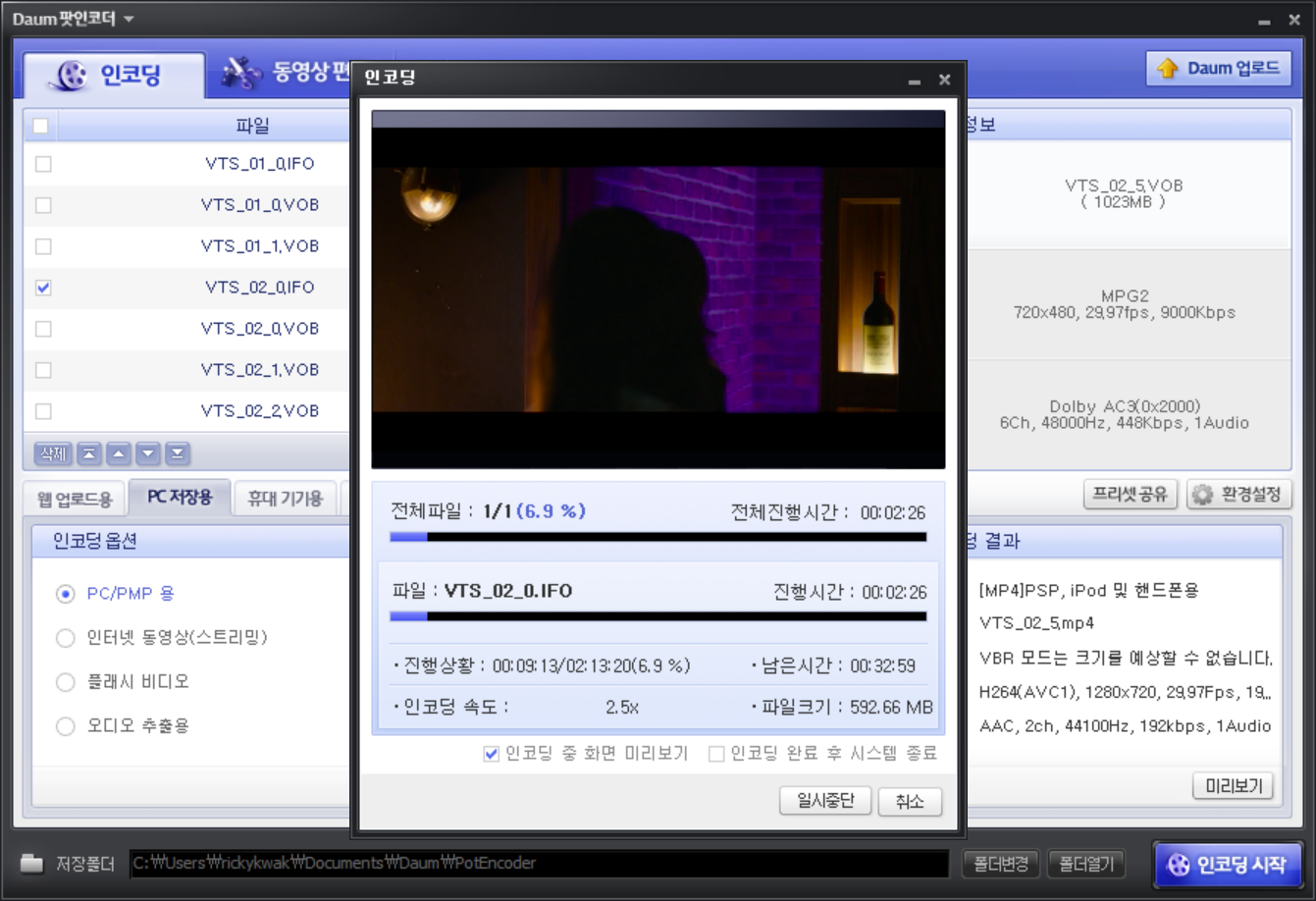This screenshot has height=901, width=1316.
Task: Click the encoding preview video frame
Action: (658, 290)
